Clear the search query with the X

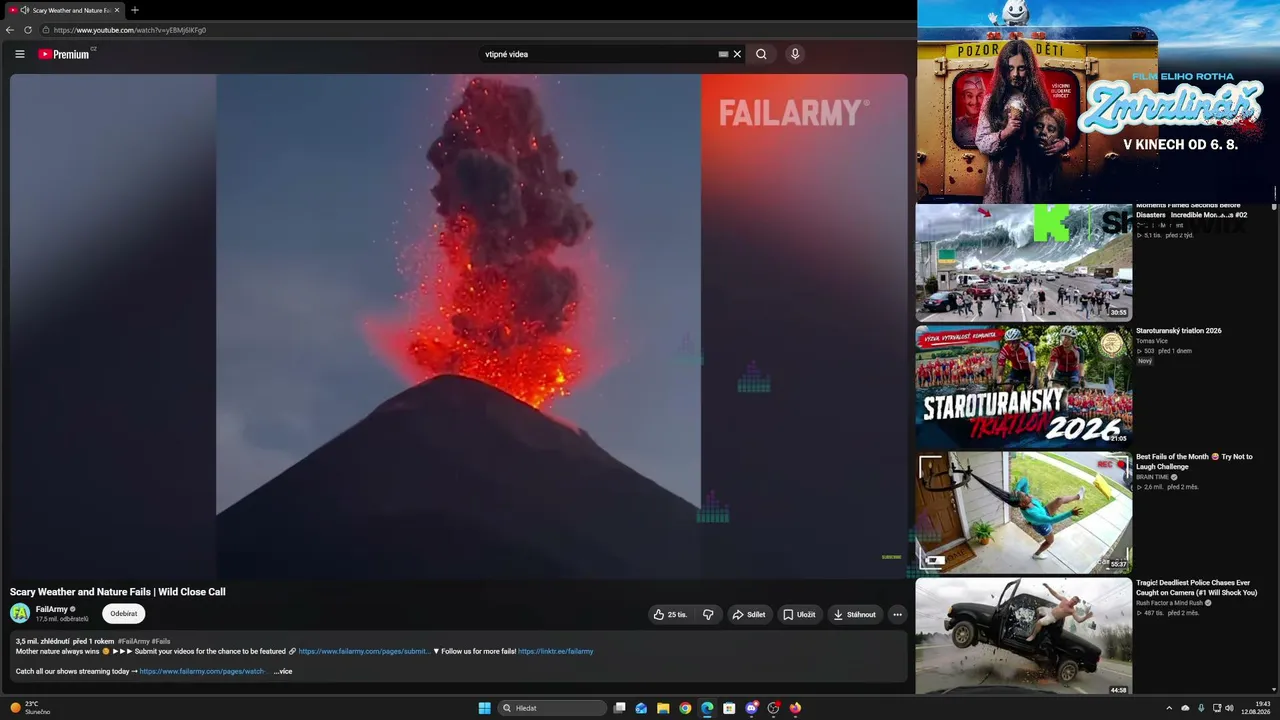738,54
